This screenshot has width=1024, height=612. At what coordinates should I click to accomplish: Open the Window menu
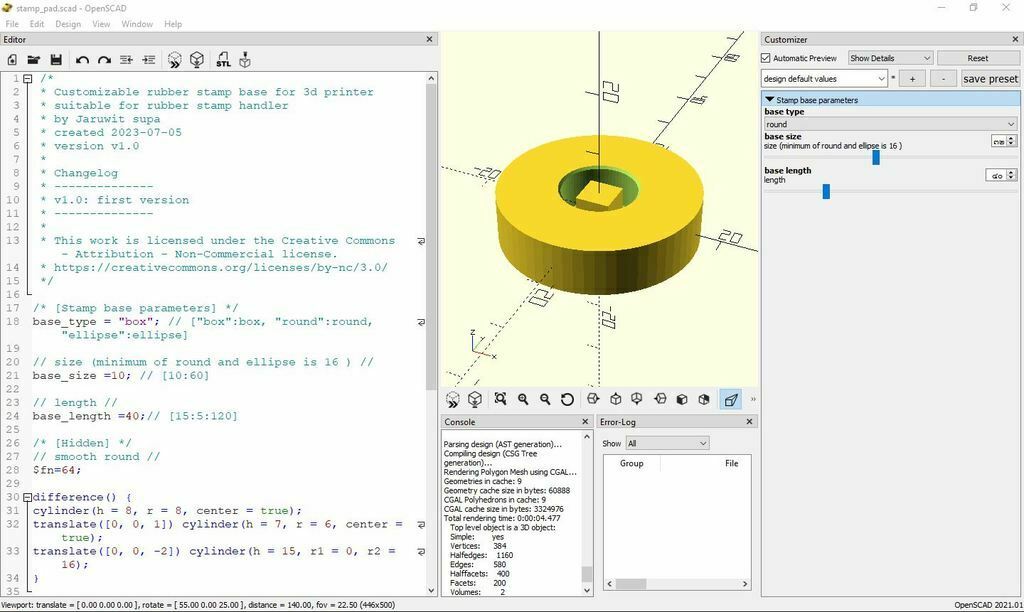coord(137,24)
